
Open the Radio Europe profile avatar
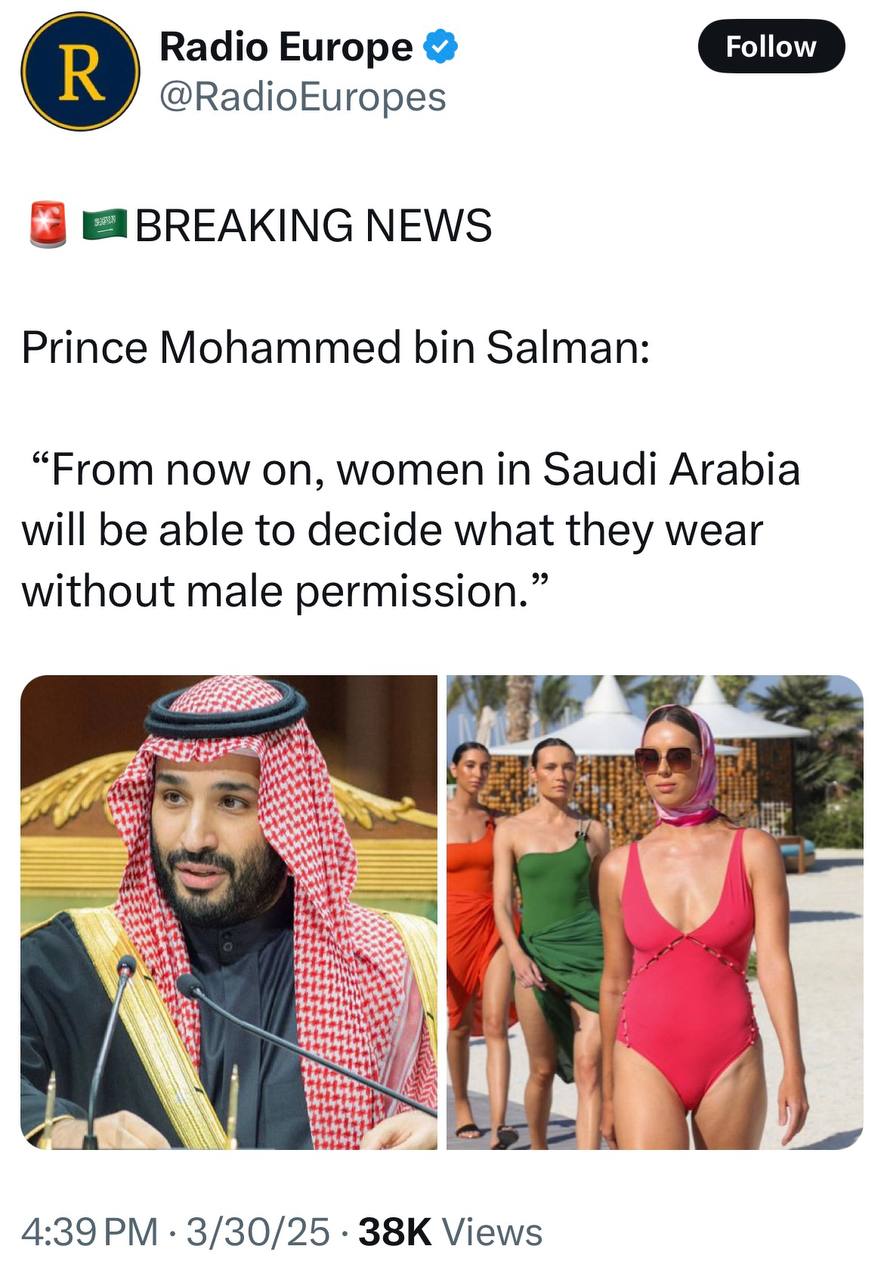tap(80, 71)
